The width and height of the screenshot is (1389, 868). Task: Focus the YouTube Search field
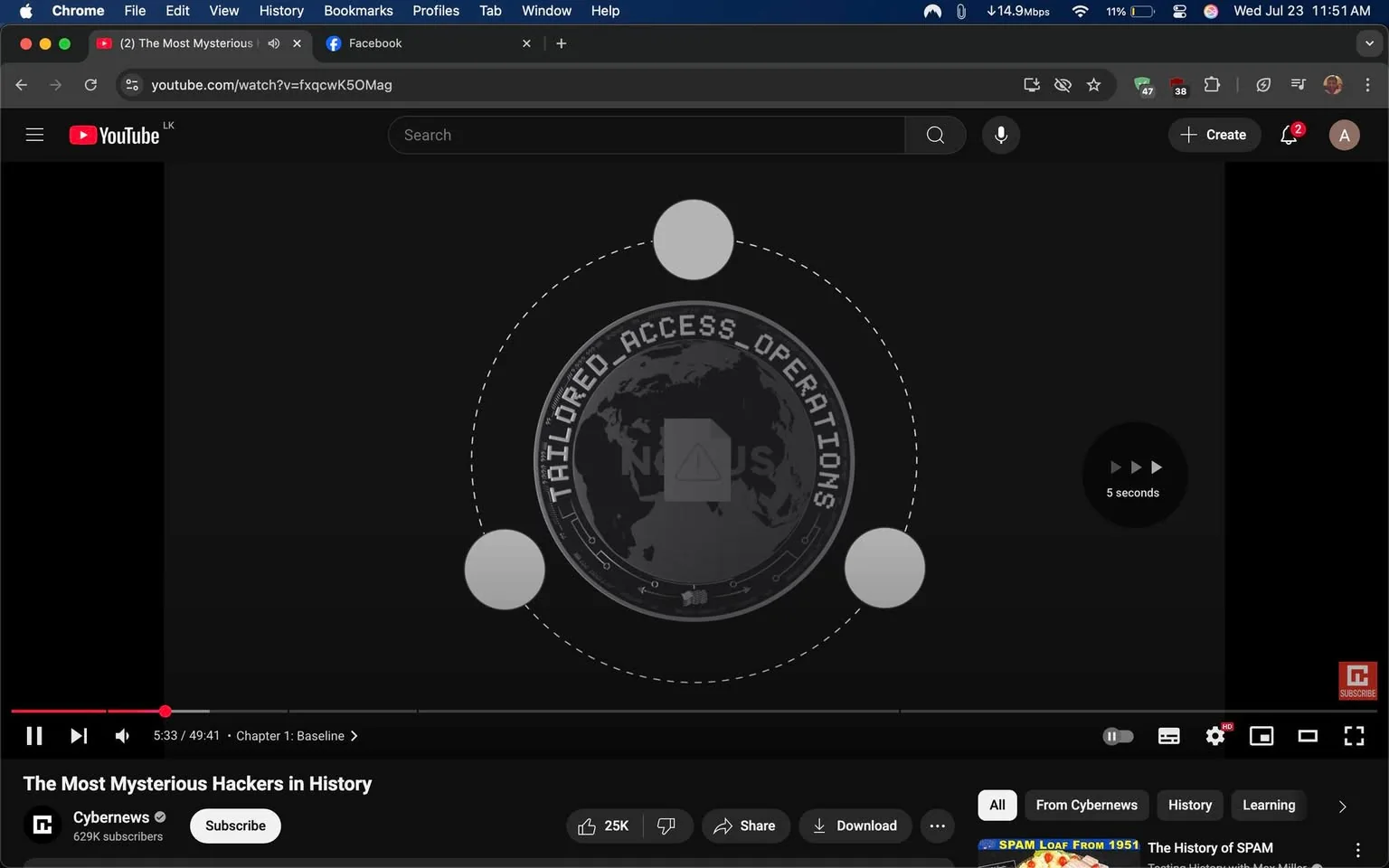[647, 135]
